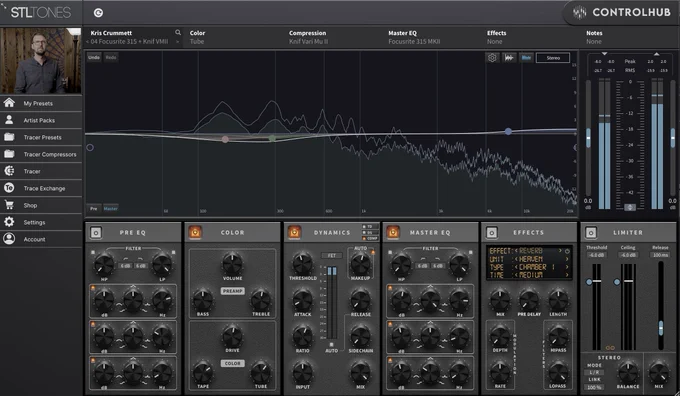The width and height of the screenshot is (680, 396).
Task: Select the next preset arrow
Action: coord(177,42)
